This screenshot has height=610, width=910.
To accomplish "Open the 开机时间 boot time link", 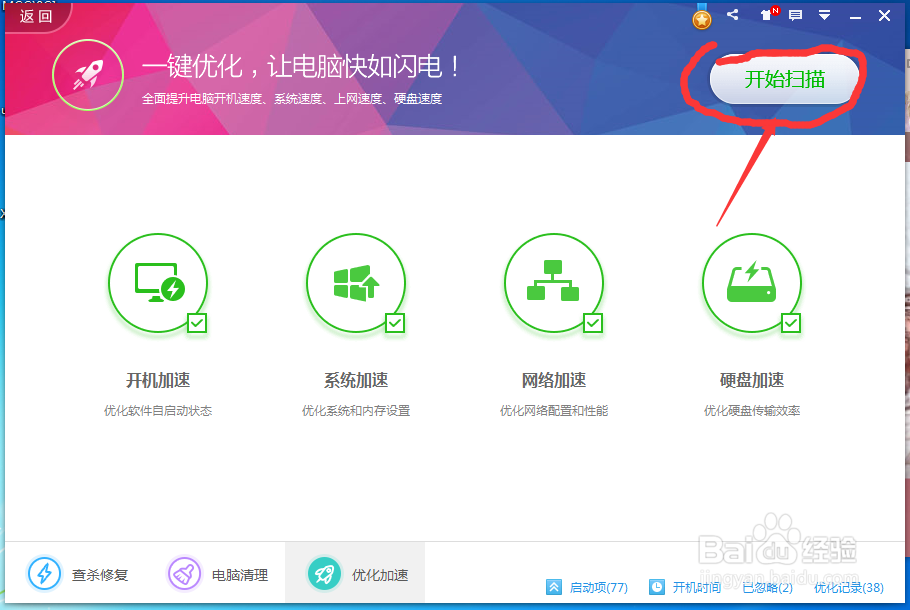I will (x=696, y=587).
